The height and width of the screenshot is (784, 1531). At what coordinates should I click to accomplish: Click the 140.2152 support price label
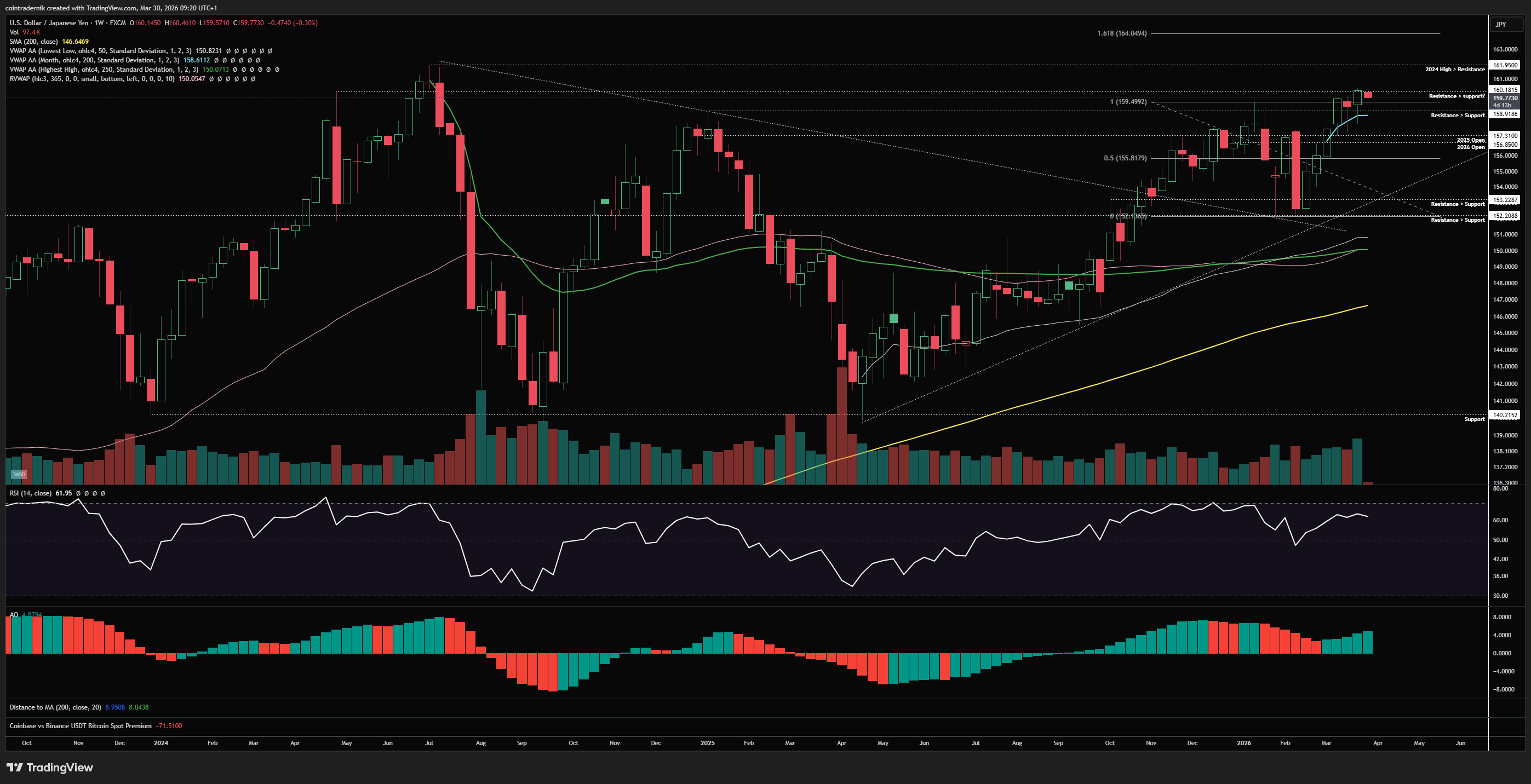coord(1505,415)
